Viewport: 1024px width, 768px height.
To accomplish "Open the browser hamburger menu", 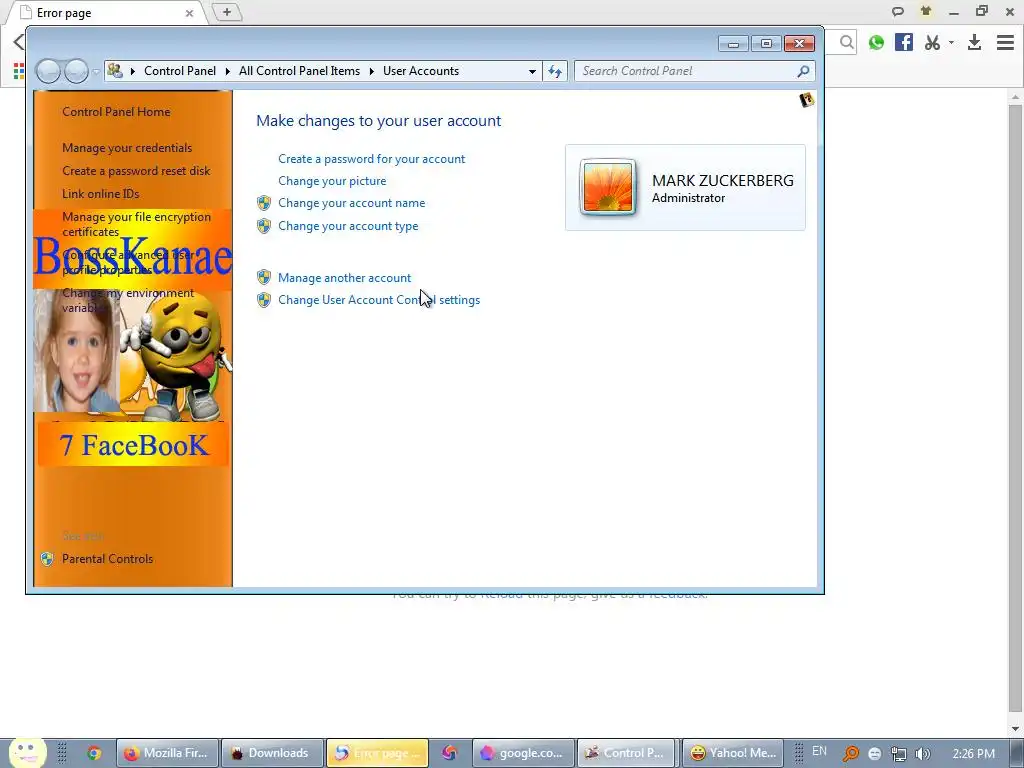I will pos(1005,42).
